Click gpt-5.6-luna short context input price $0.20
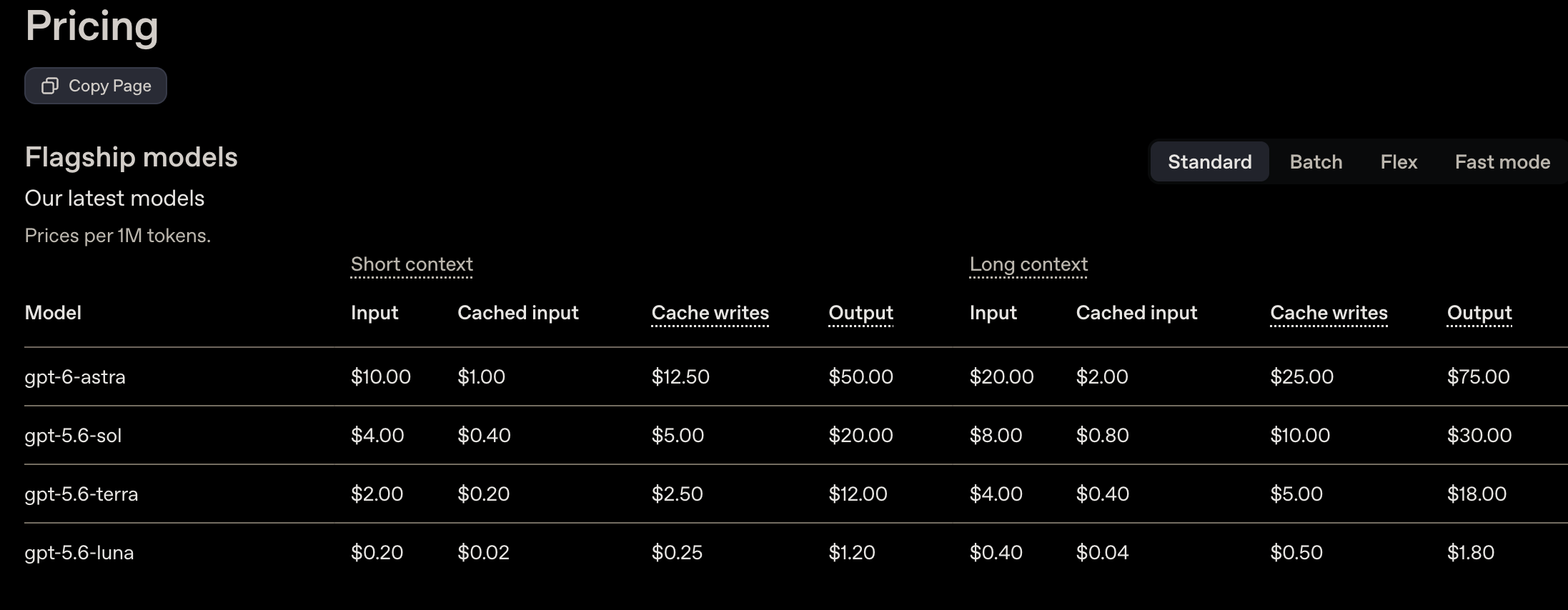The width and height of the screenshot is (1568, 610). click(377, 553)
